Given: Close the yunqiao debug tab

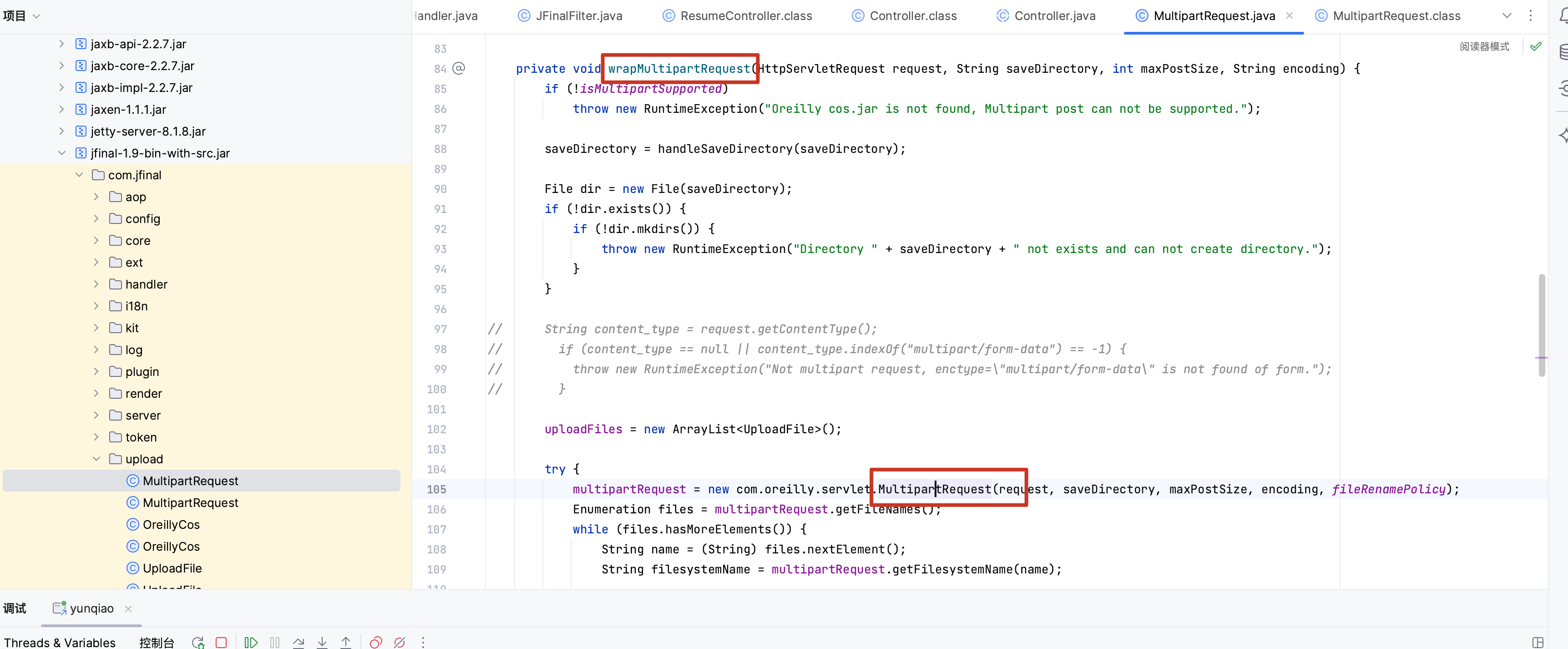Looking at the screenshot, I should click(128, 608).
